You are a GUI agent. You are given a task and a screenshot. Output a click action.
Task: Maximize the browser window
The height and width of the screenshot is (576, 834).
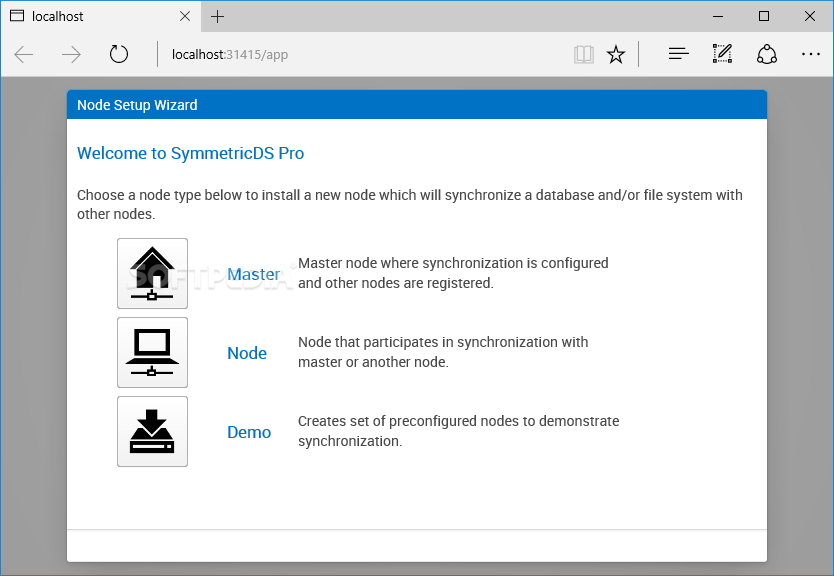[x=764, y=16]
